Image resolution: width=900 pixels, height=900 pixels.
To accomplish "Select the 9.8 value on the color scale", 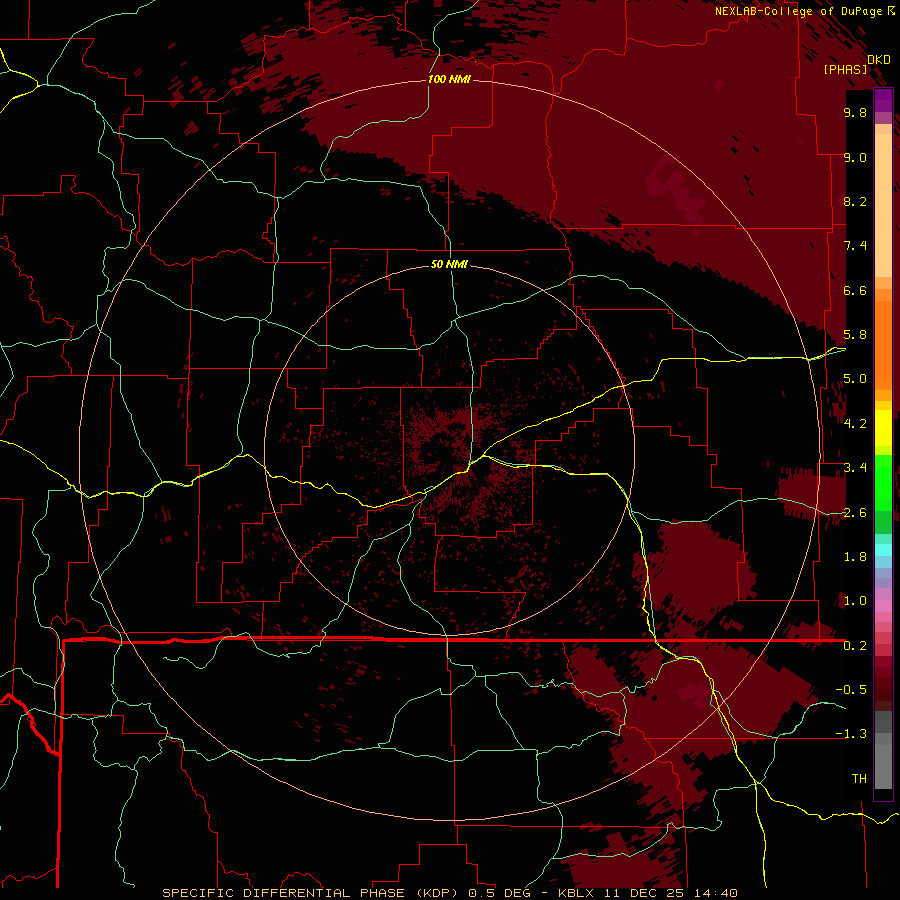I will click(x=855, y=112).
